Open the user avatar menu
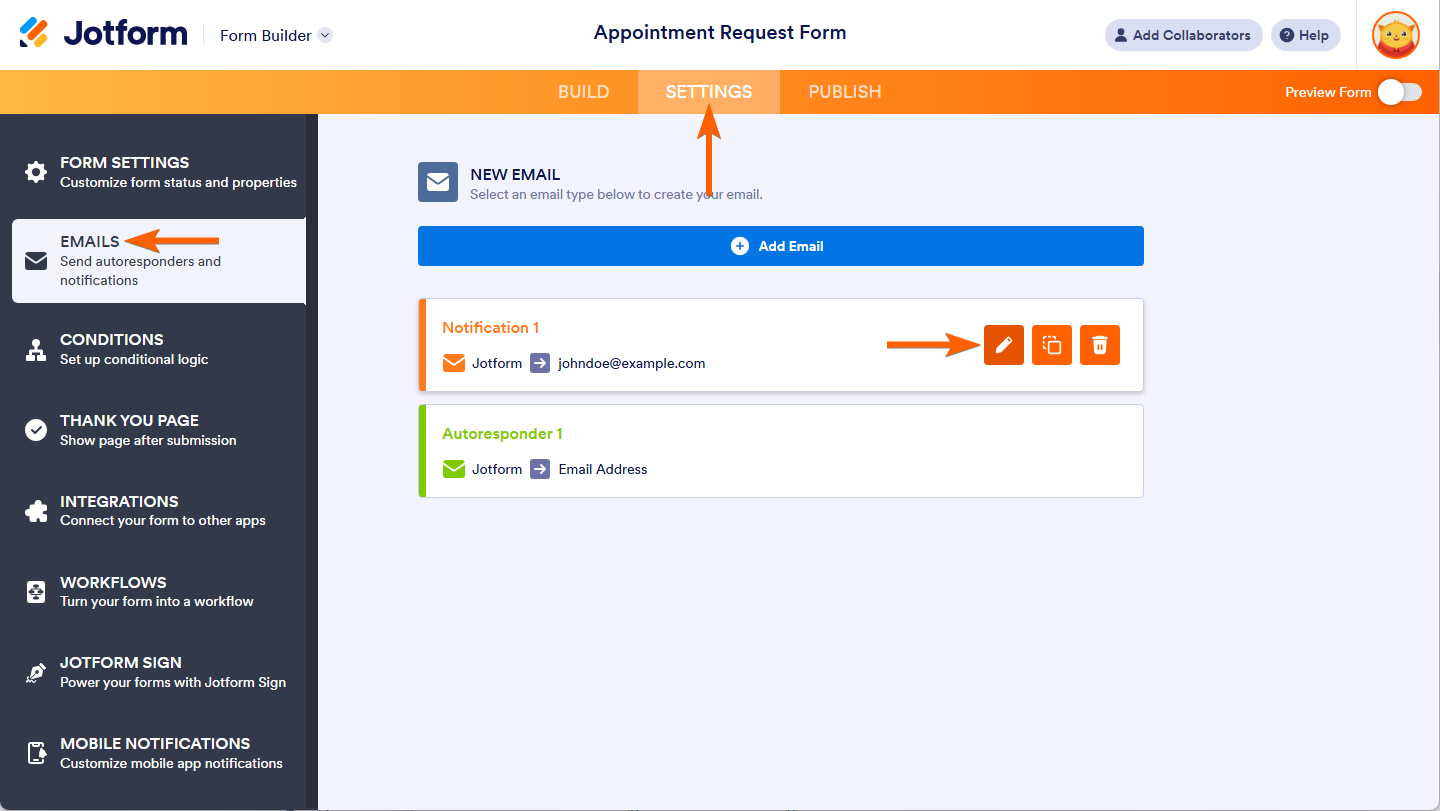Viewport: 1440px width, 811px height. (x=1396, y=35)
